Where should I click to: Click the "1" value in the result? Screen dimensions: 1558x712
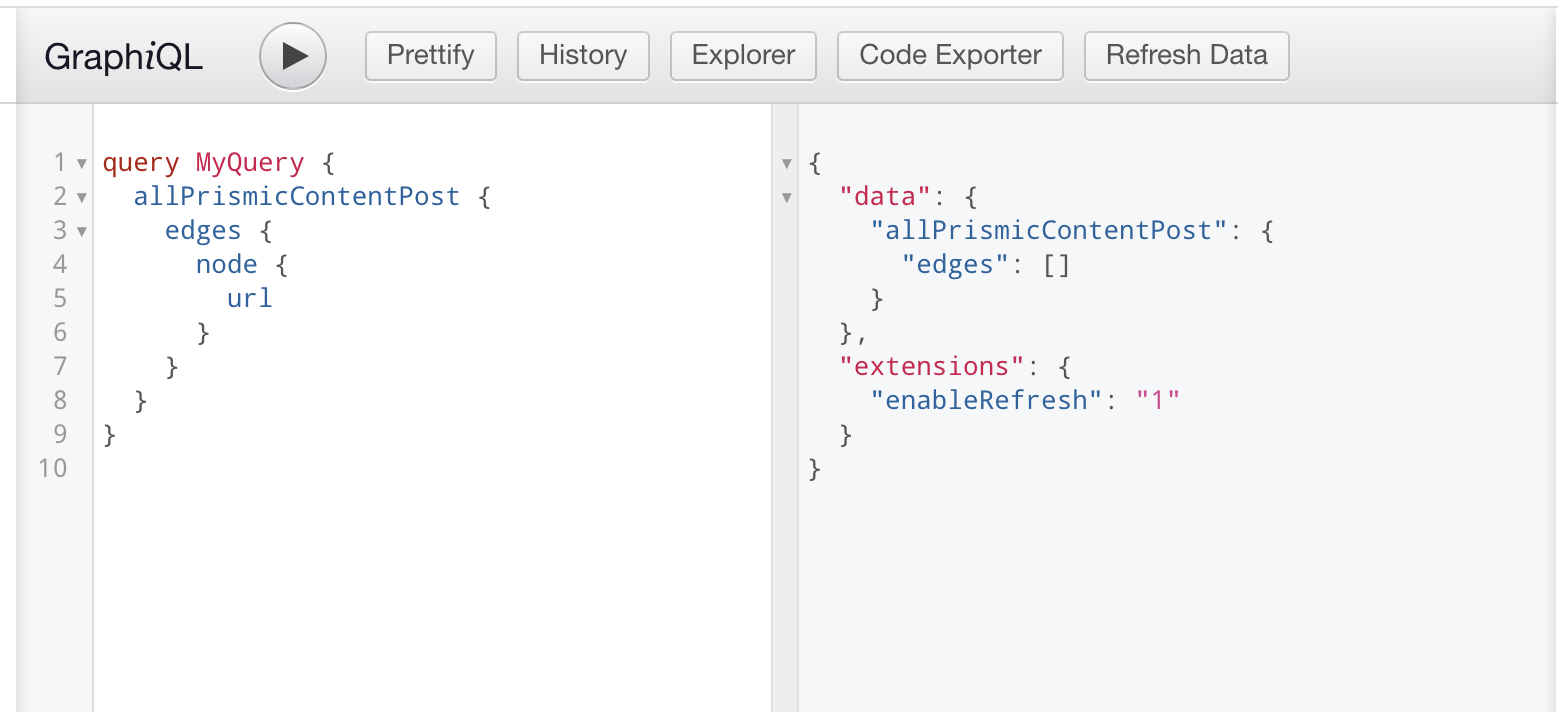tap(1158, 400)
